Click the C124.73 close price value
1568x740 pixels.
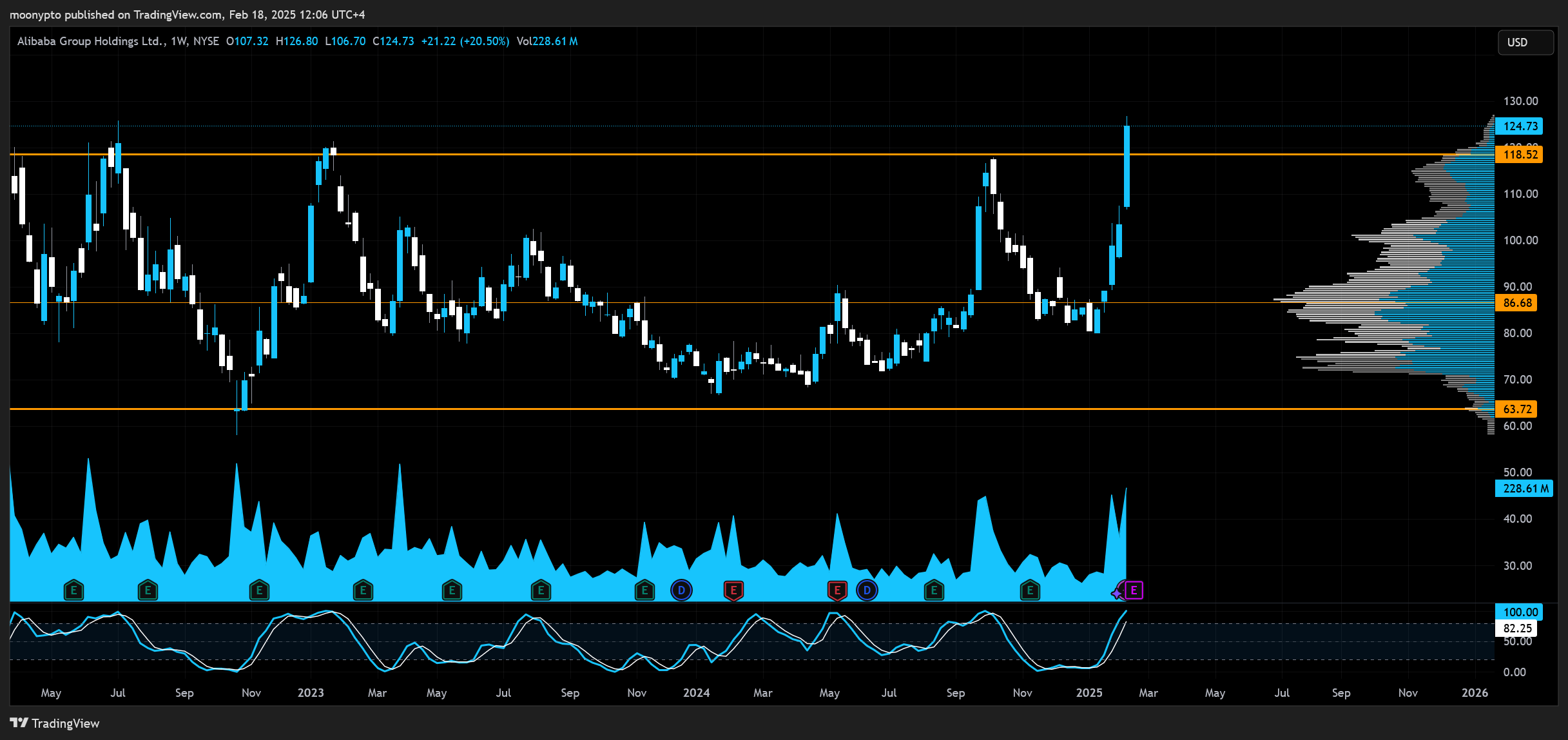(393, 41)
